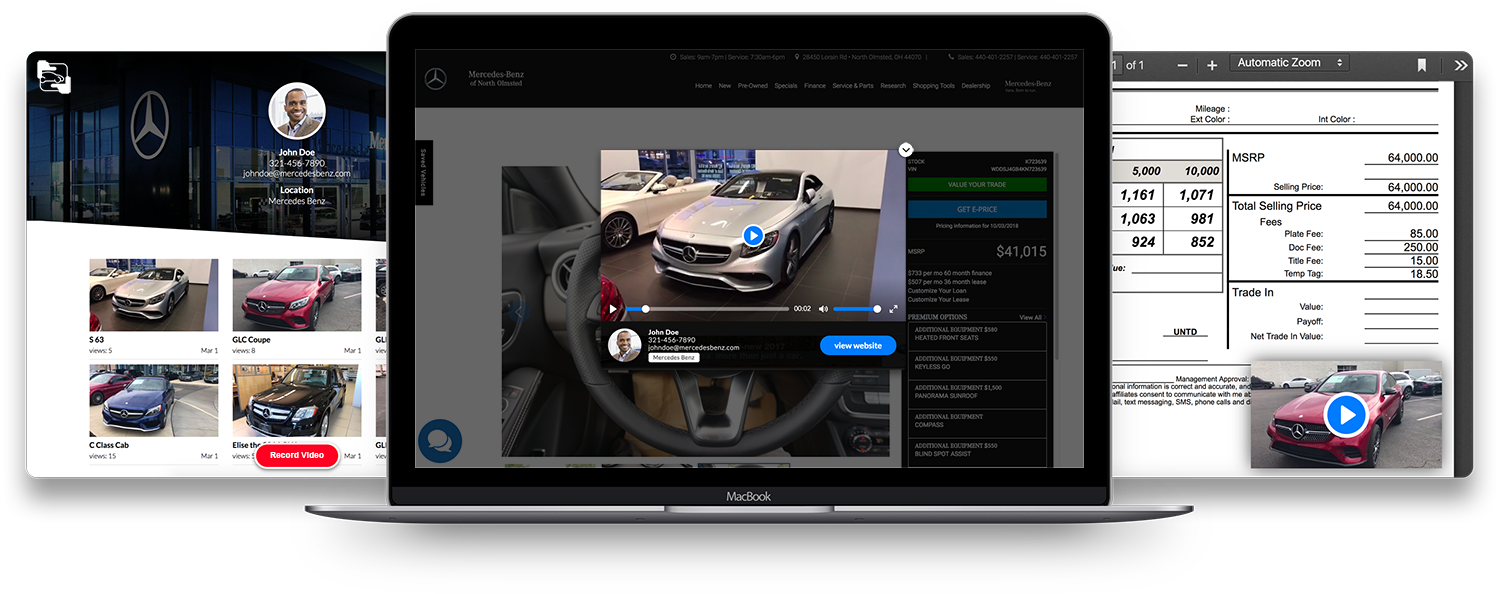Enter fullscreen using the expand arrows icon
Viewport: 1500px width, 594px height.
click(894, 308)
